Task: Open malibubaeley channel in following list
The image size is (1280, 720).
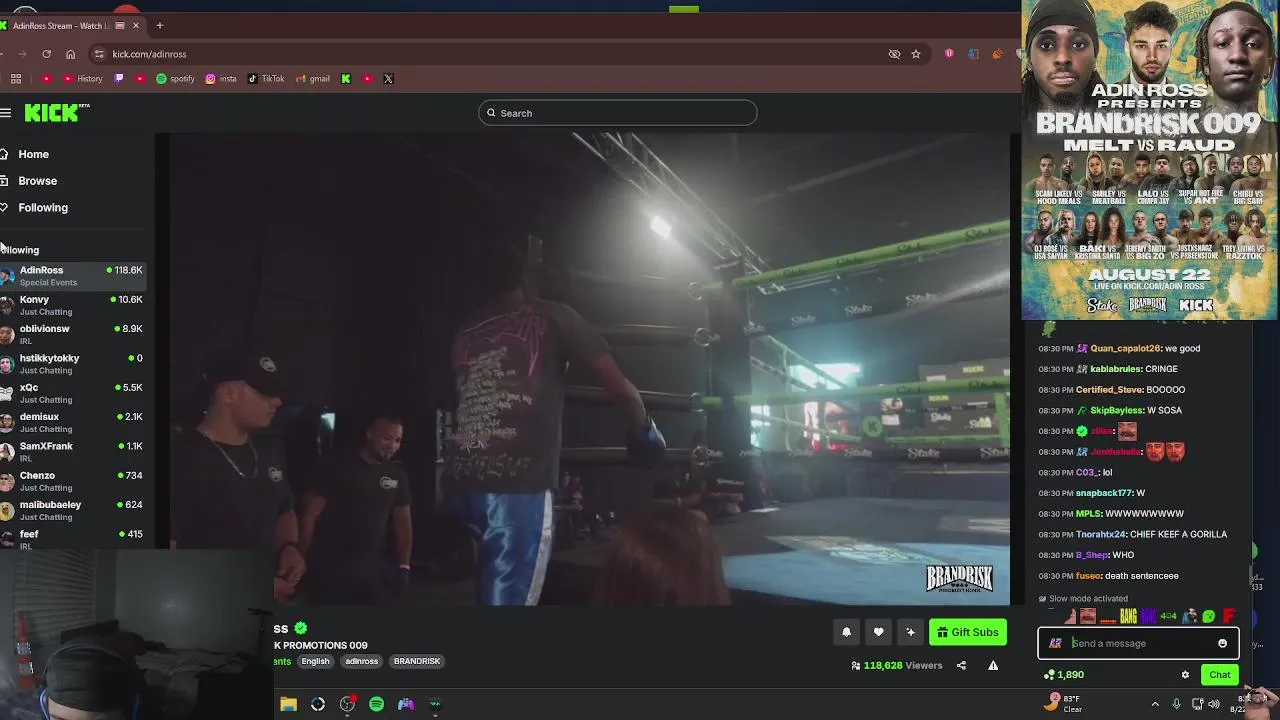Action: coord(73,510)
